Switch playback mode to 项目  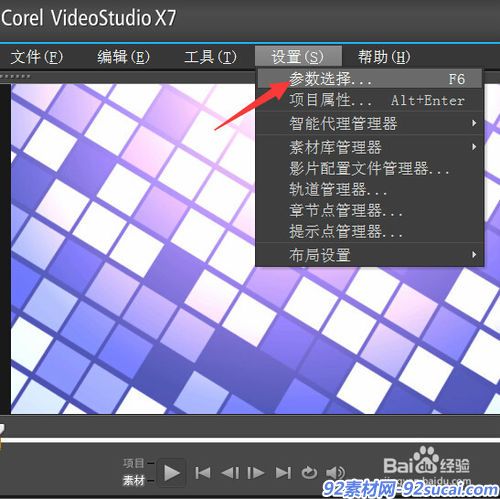pyautogui.click(x=134, y=463)
